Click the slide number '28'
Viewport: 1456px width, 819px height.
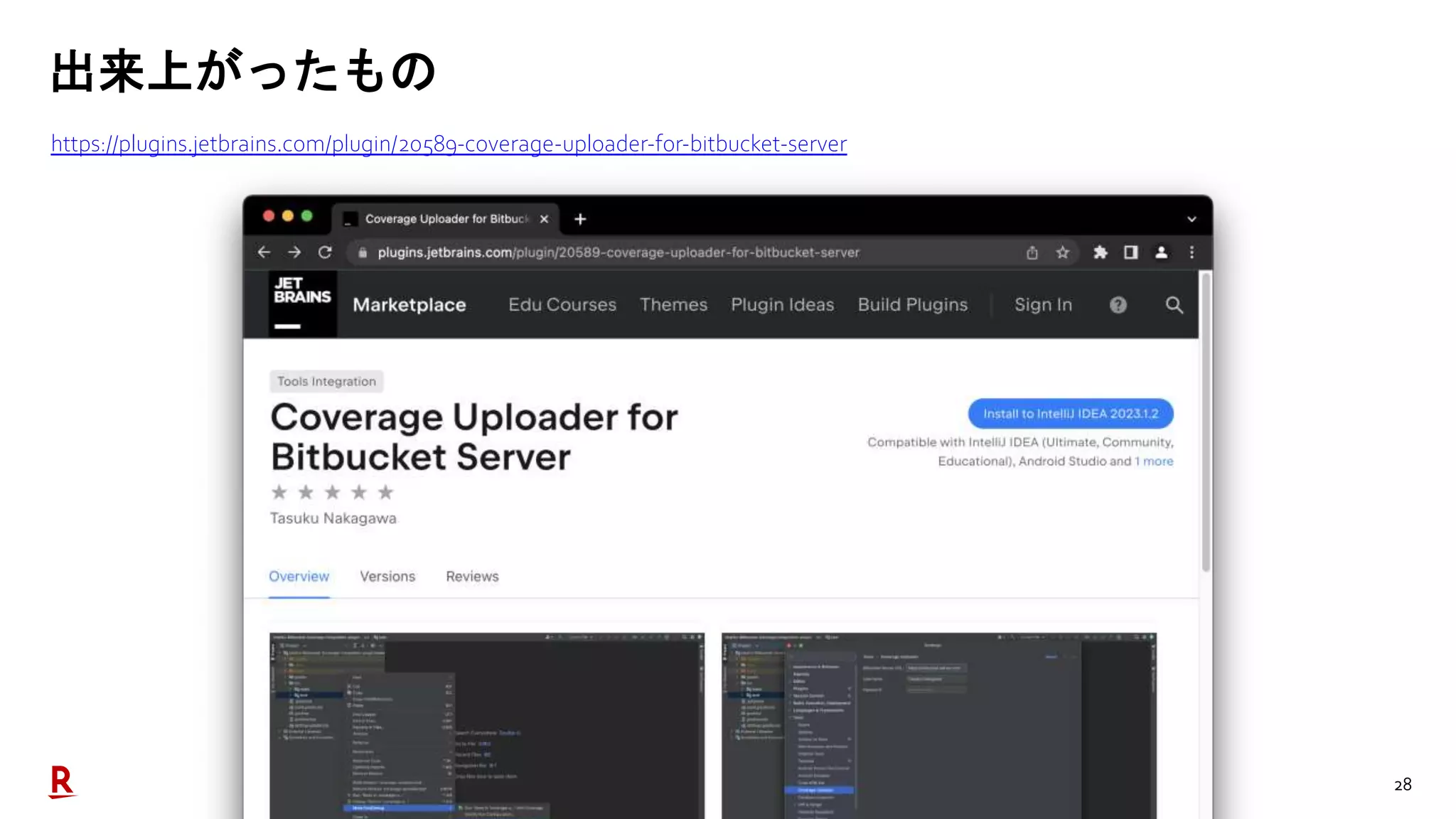[x=1403, y=784]
